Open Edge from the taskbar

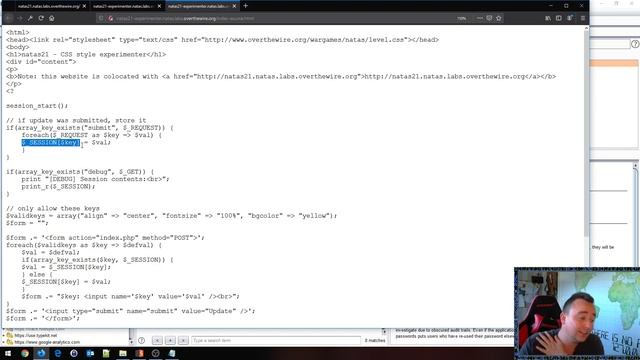(x=58, y=353)
